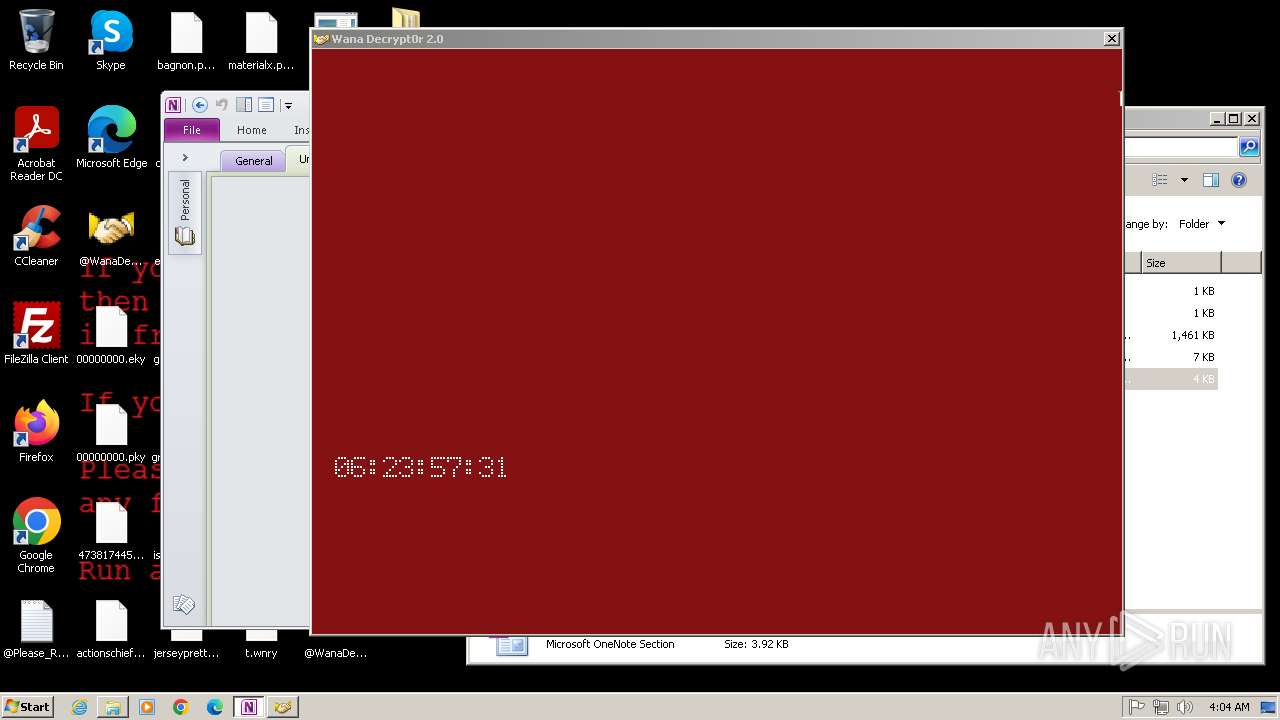
Task: Open Windows Explorer taskbar icon
Action: 113,707
